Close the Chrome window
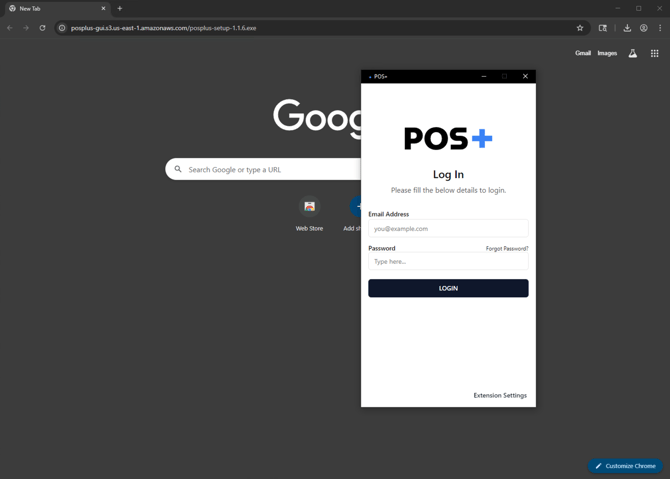Image resolution: width=670 pixels, height=479 pixels. [x=659, y=8]
